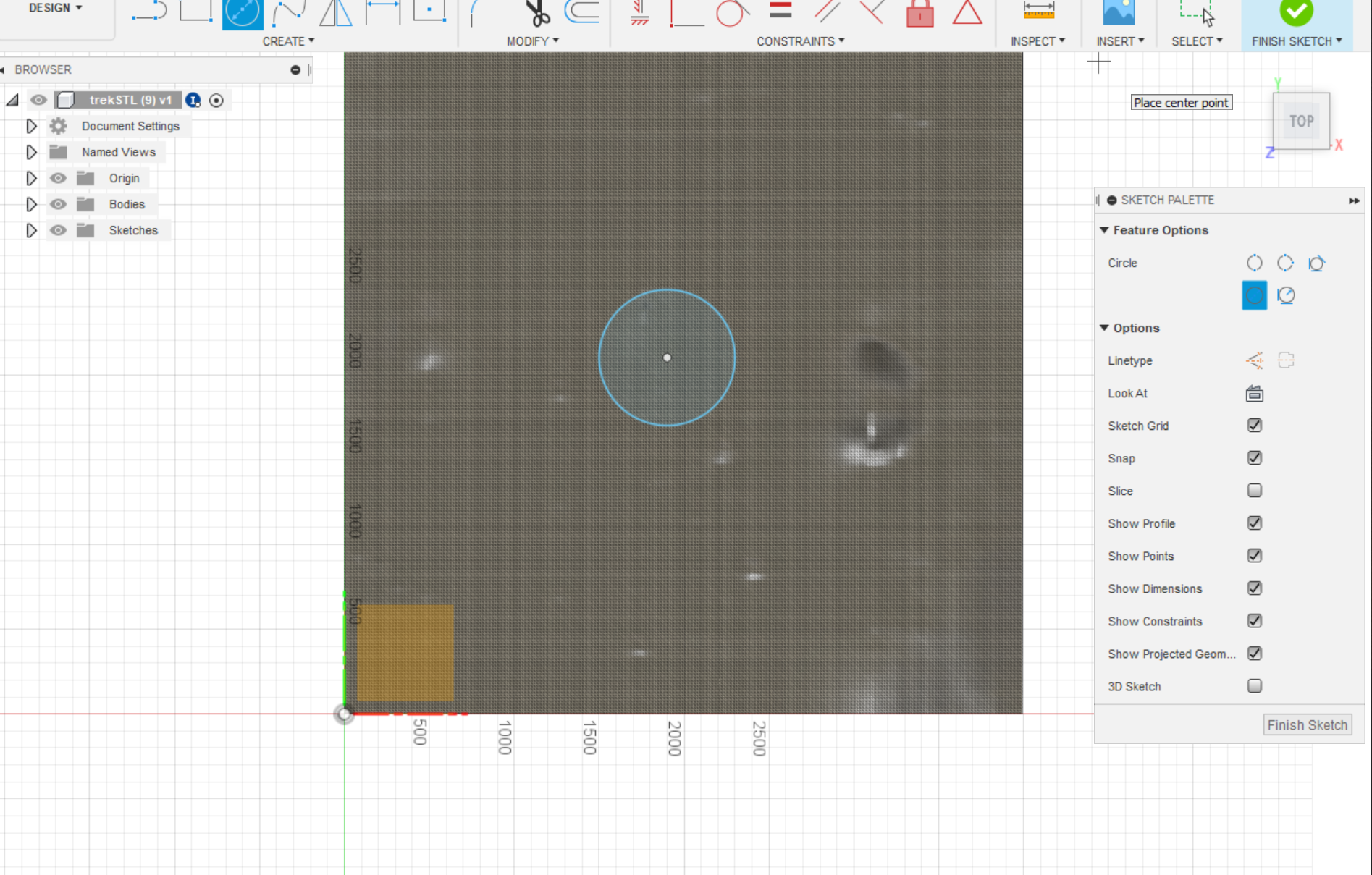Collapse the trekSTL (9) v1 root node
1372x875 pixels.
(x=12, y=100)
